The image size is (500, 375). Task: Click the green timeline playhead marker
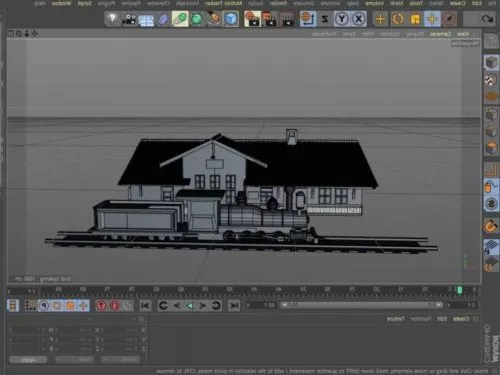click(x=460, y=291)
